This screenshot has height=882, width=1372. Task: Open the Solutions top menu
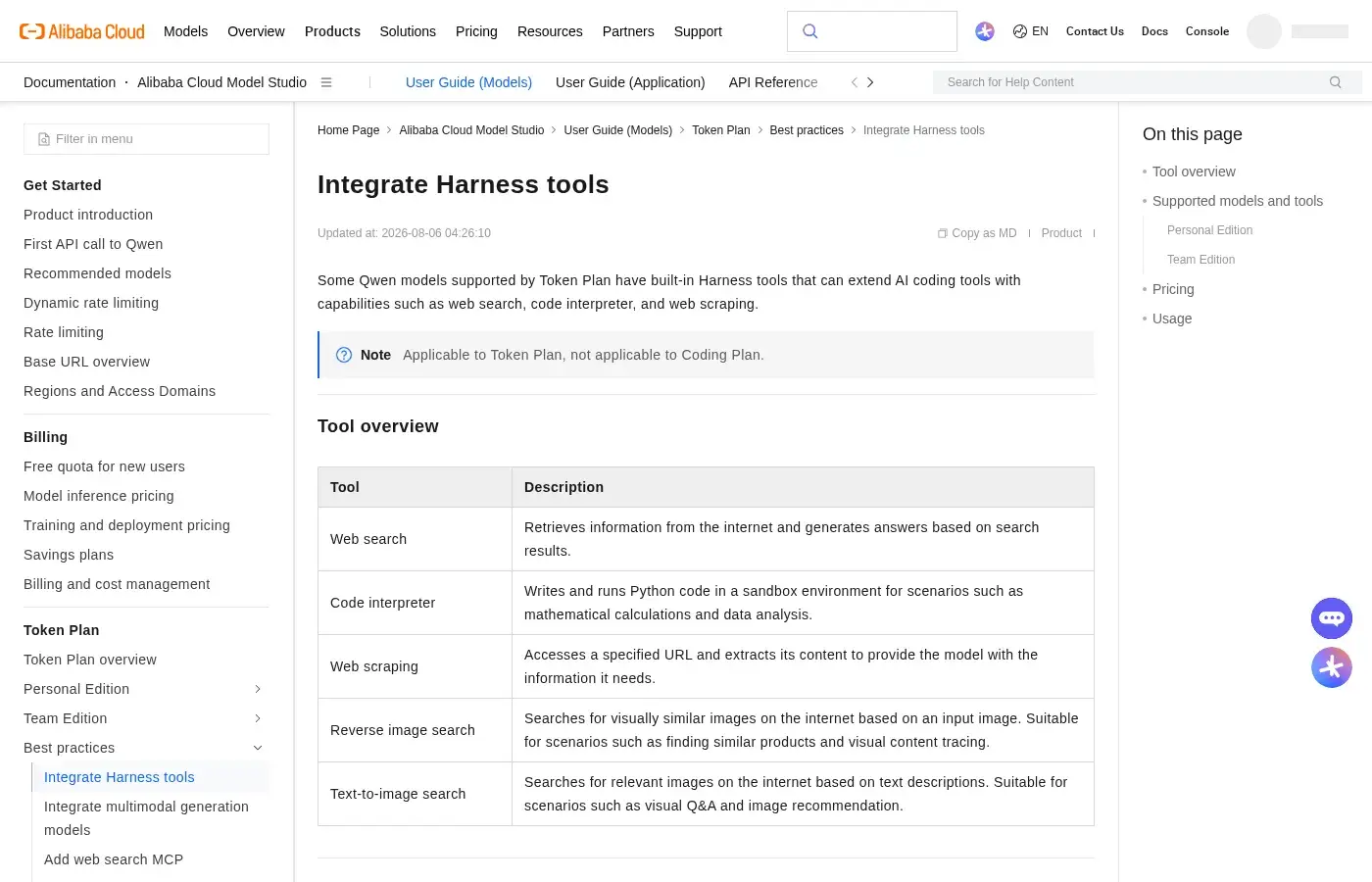[408, 31]
